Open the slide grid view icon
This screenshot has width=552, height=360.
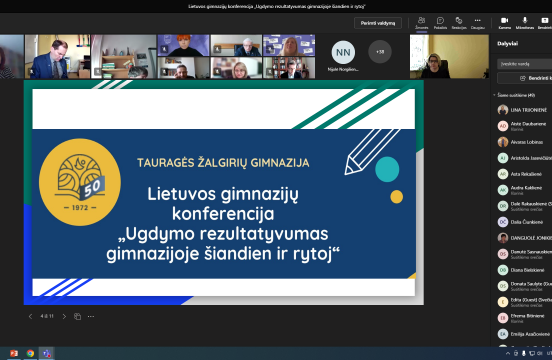click(x=77, y=316)
